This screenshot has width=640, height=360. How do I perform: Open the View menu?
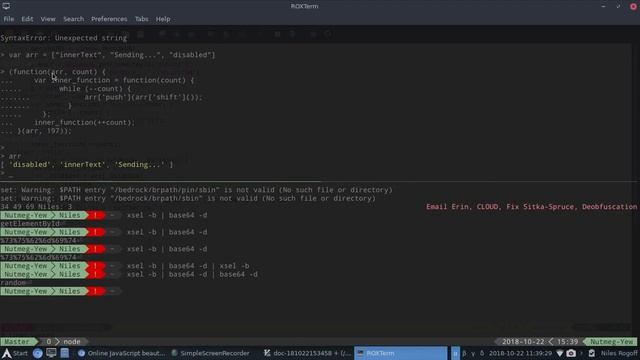pyautogui.click(x=48, y=19)
